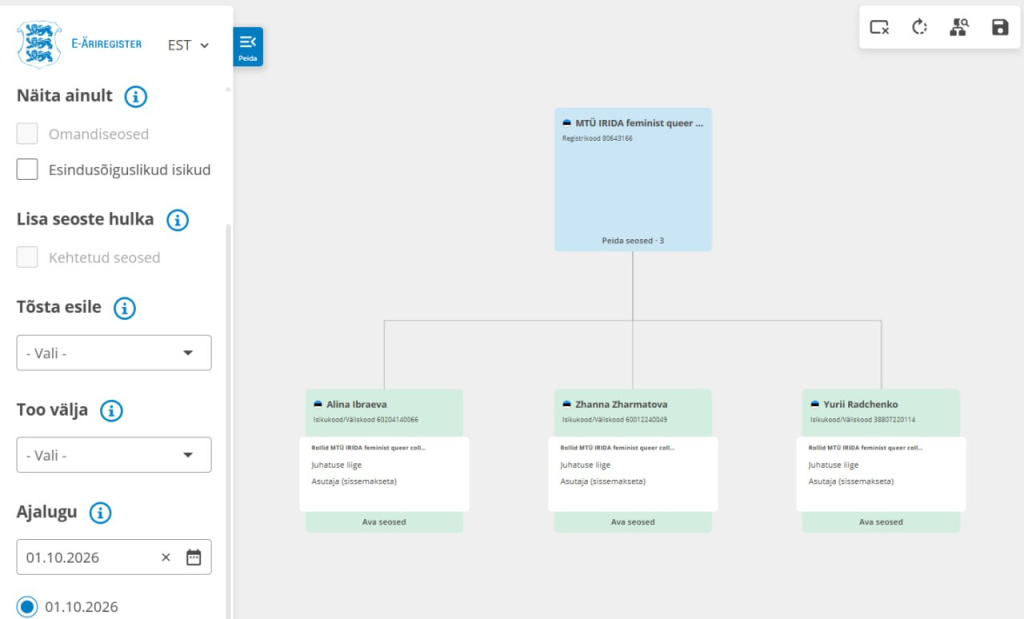1024x619 pixels.
Task: Expand Ava seosed under Zhanna Zharmatova
Action: 633,522
